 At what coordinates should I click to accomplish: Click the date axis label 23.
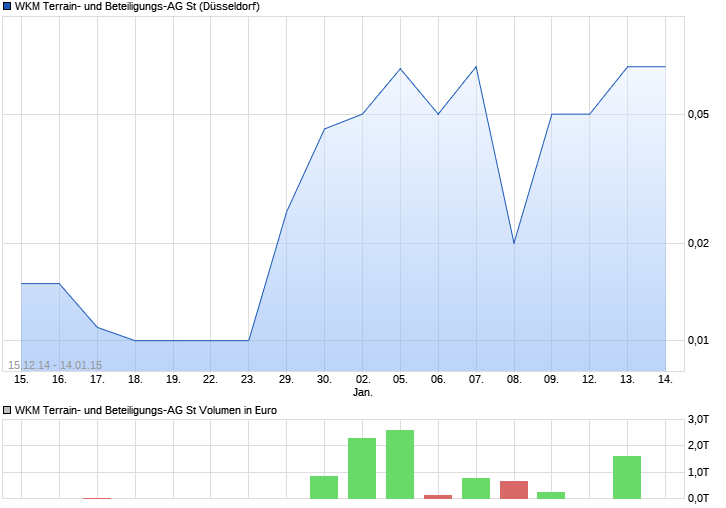[x=248, y=379]
